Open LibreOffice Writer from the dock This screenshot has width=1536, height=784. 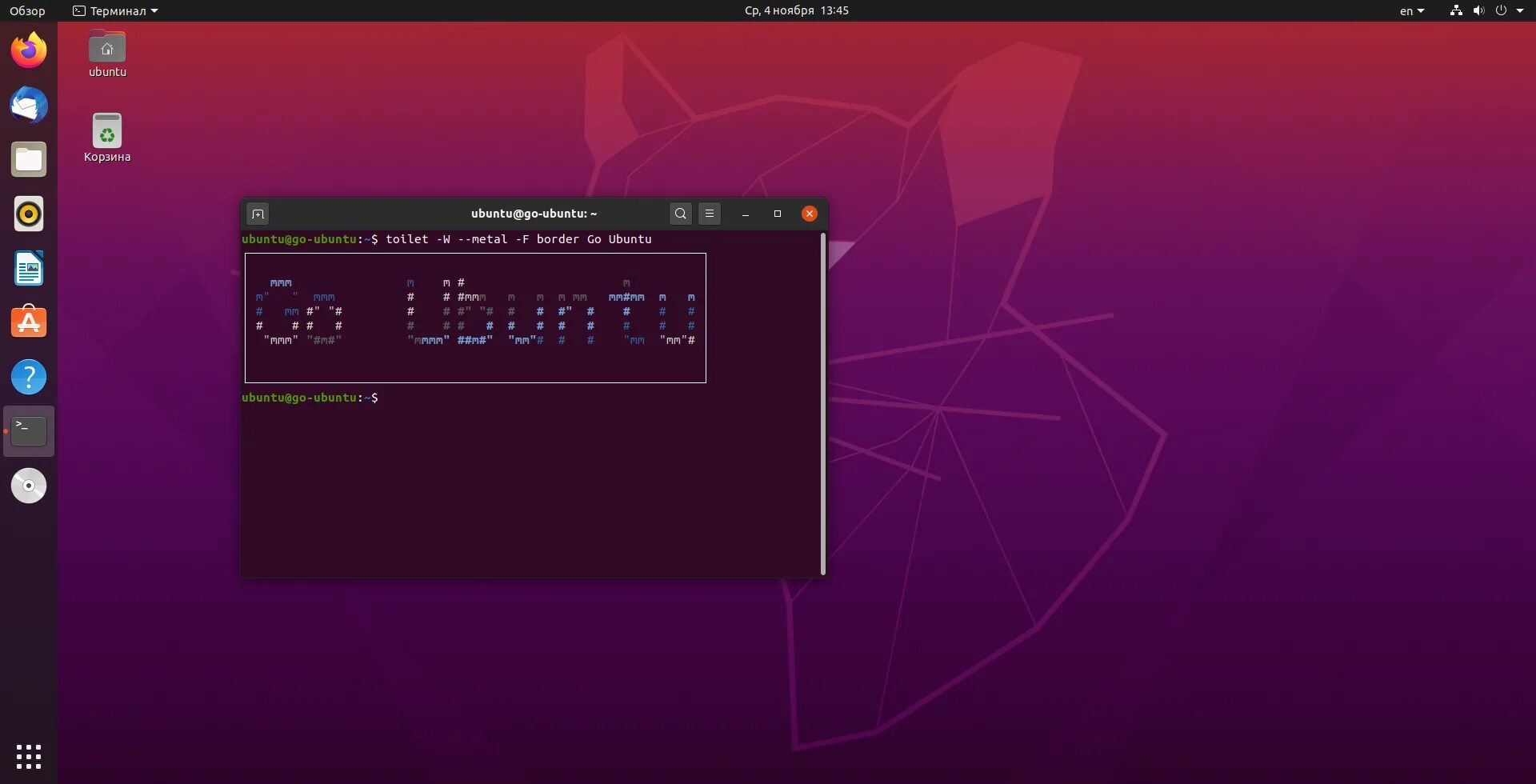coord(29,268)
